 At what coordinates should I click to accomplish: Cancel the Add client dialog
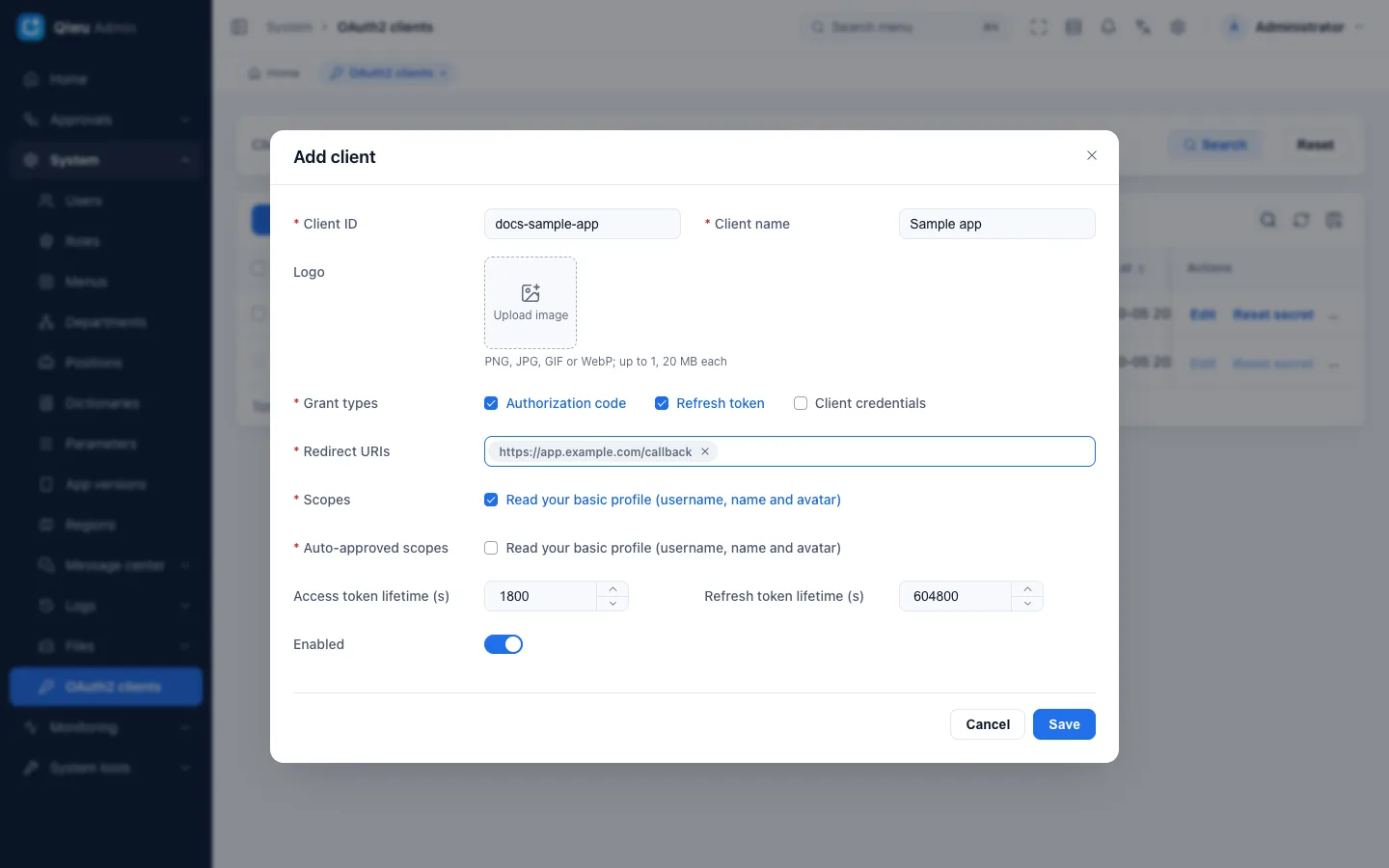pos(988,724)
